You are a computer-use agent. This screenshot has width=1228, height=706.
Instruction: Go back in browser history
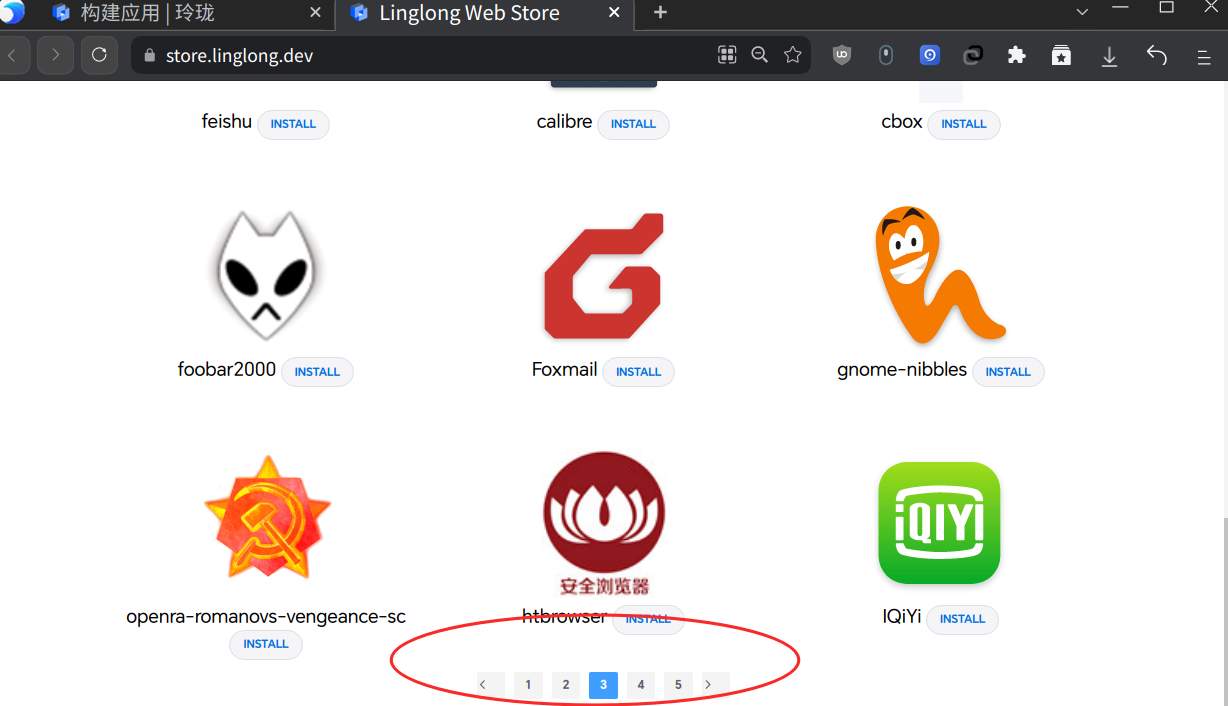[13, 55]
